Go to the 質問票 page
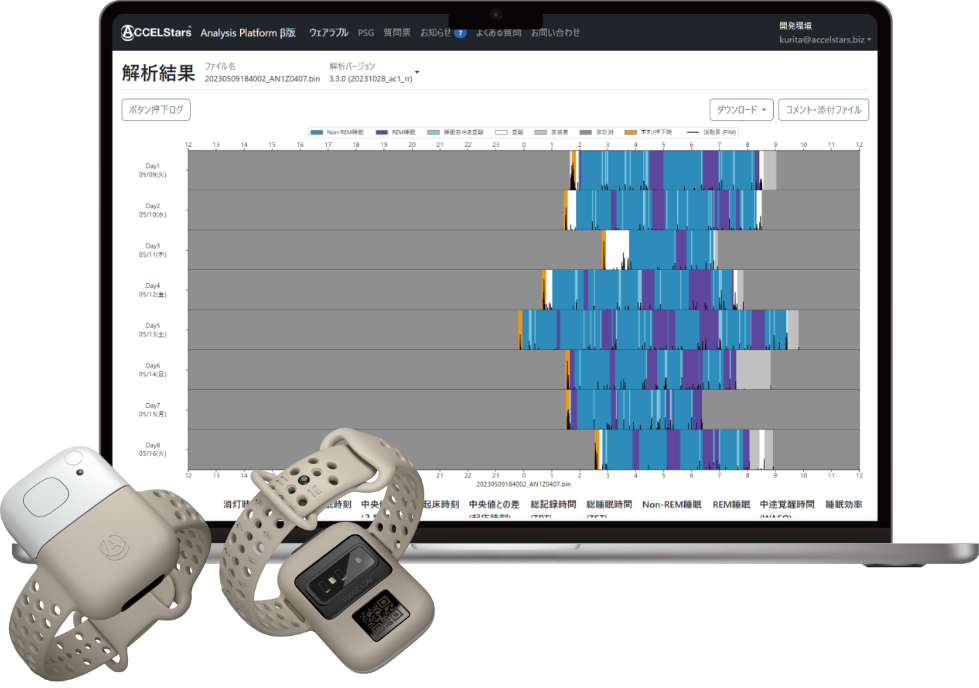This screenshot has width=979, height=688. tap(397, 32)
